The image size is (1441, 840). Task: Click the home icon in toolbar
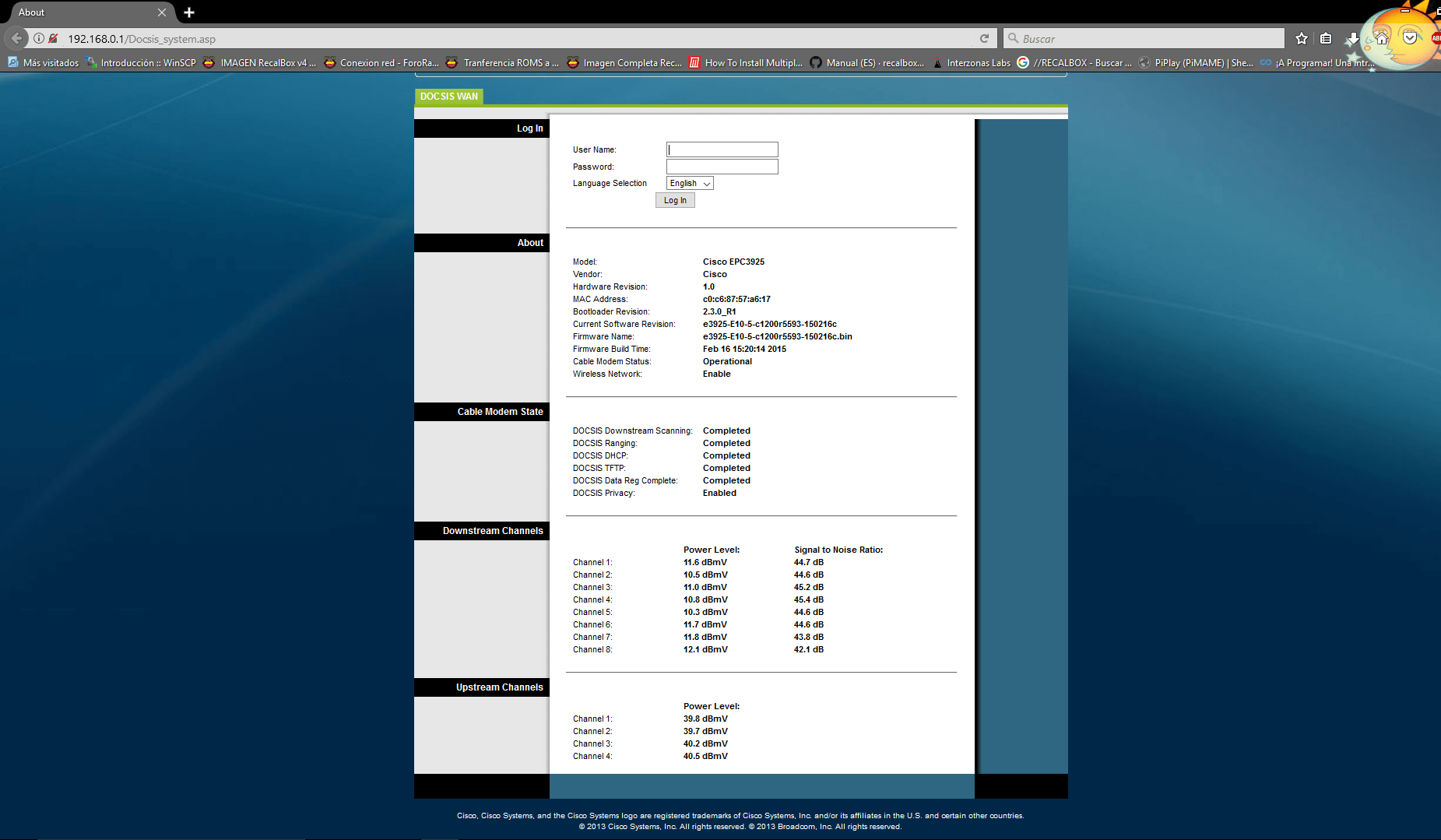(x=1381, y=38)
